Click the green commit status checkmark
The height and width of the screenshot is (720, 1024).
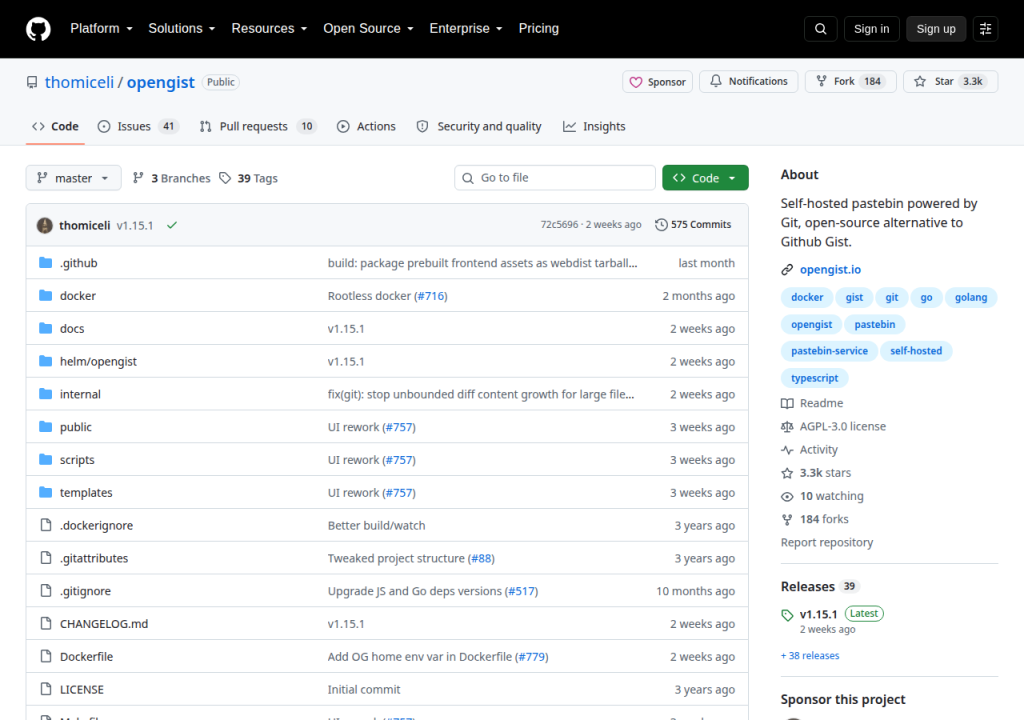pyautogui.click(x=172, y=225)
